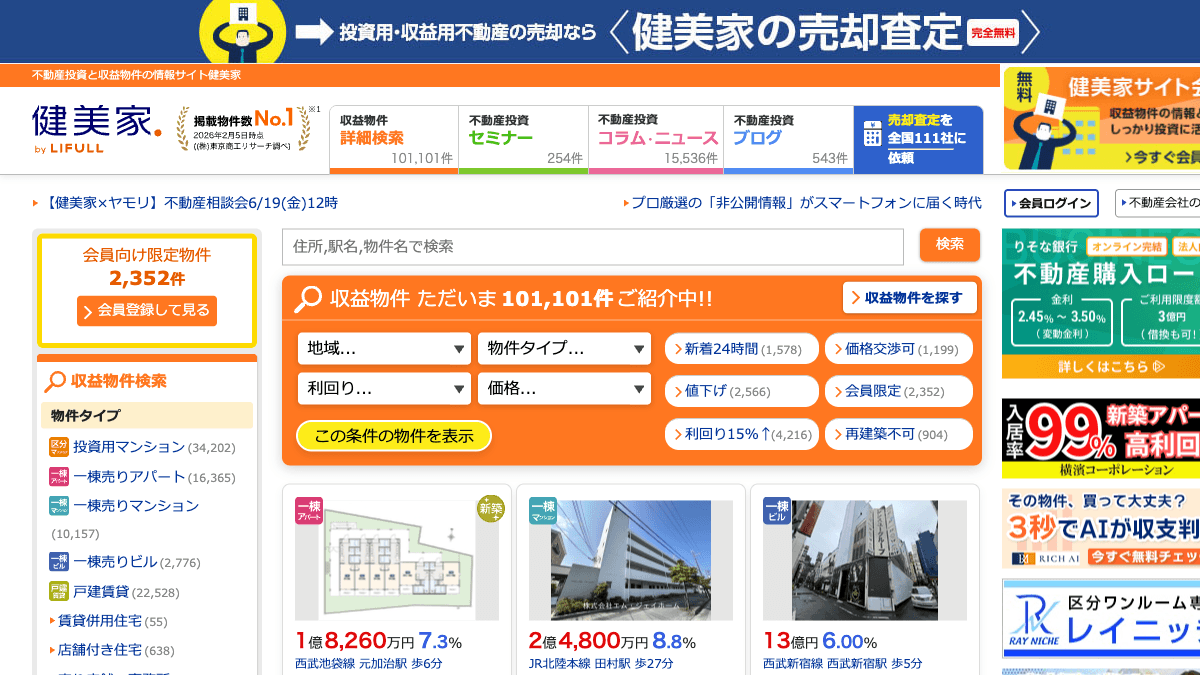The image size is (1200, 675).
Task: Select the 値下げ filter
Action: click(x=741, y=392)
